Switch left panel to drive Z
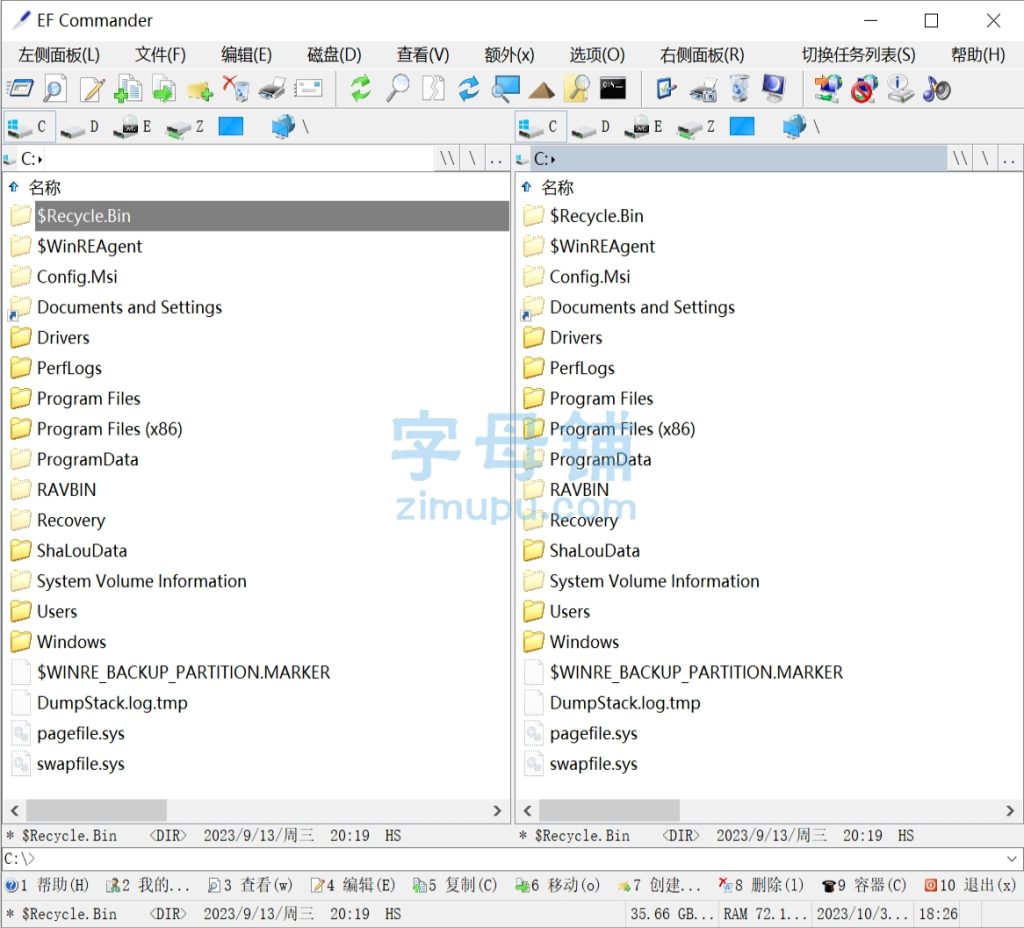Image resolution: width=1024 pixels, height=928 pixels. (185, 127)
